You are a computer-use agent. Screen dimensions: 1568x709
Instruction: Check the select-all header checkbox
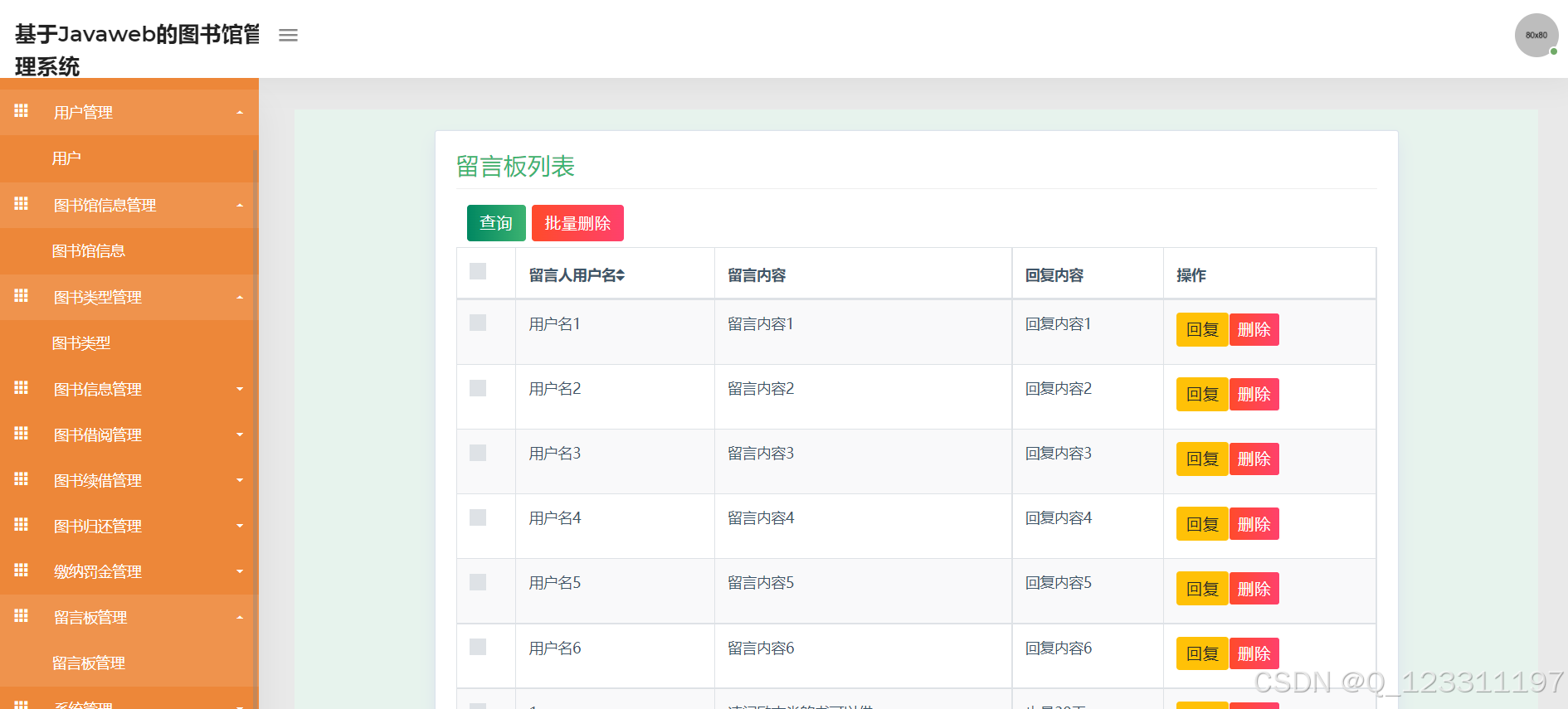tap(478, 271)
